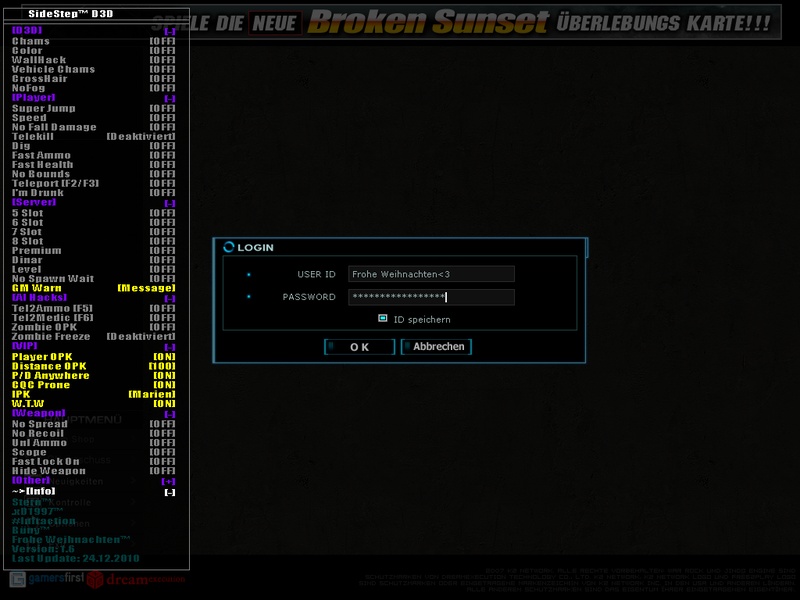Toggle Chams option off state
This screenshot has height=600, width=800.
click(x=162, y=41)
